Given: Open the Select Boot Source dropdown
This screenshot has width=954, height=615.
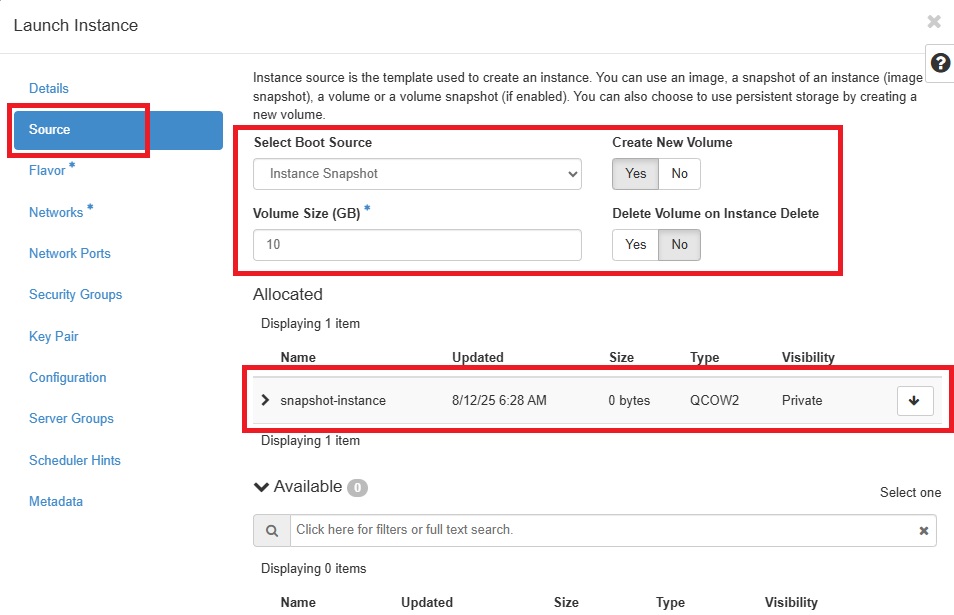Looking at the screenshot, I should point(417,174).
